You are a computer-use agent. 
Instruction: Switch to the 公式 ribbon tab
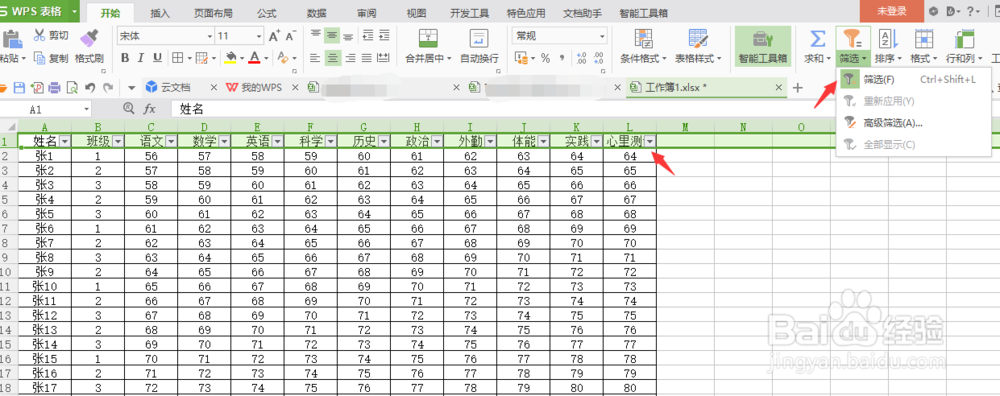click(x=267, y=12)
